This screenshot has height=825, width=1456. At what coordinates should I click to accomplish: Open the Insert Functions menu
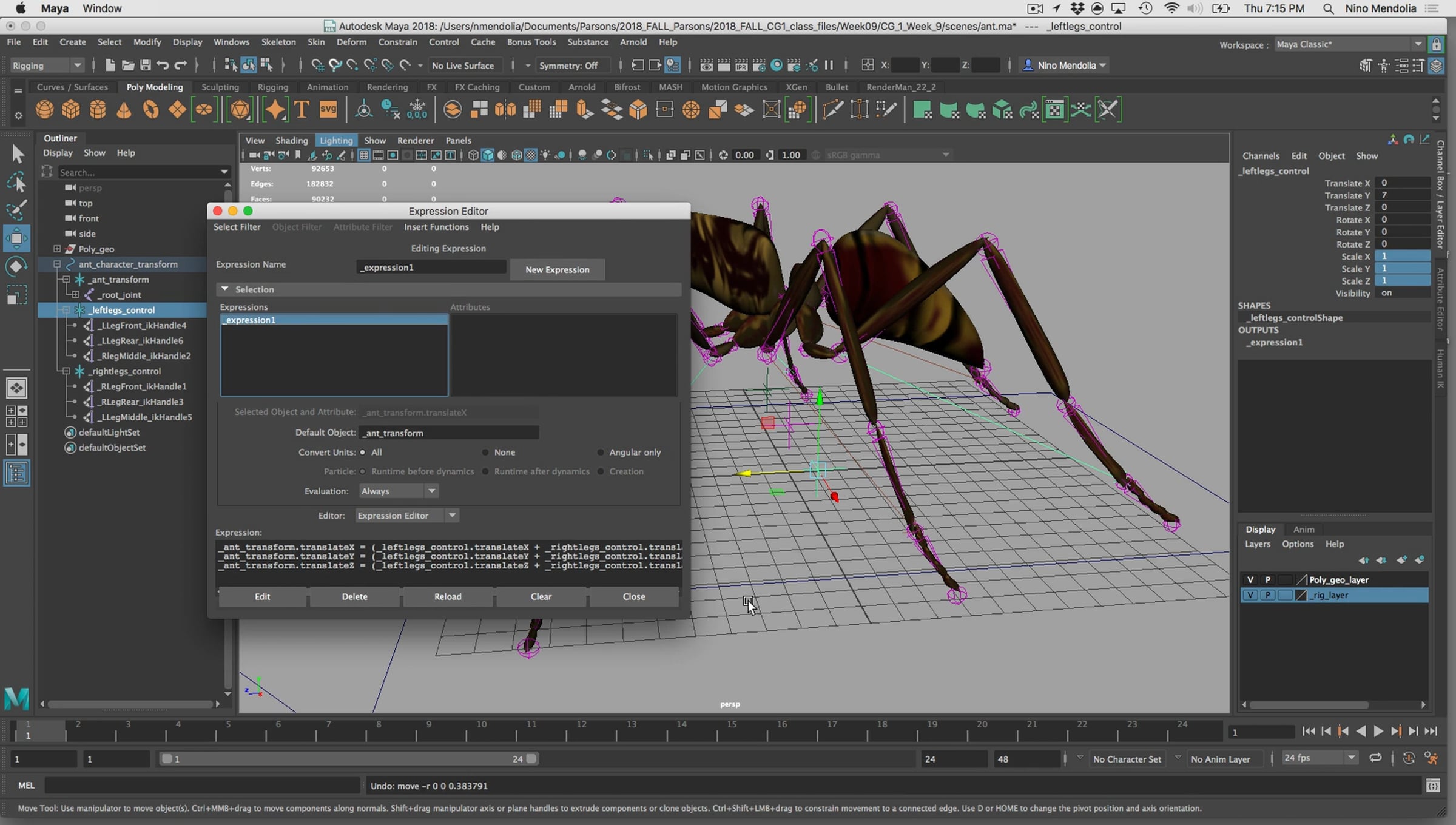[x=436, y=227]
